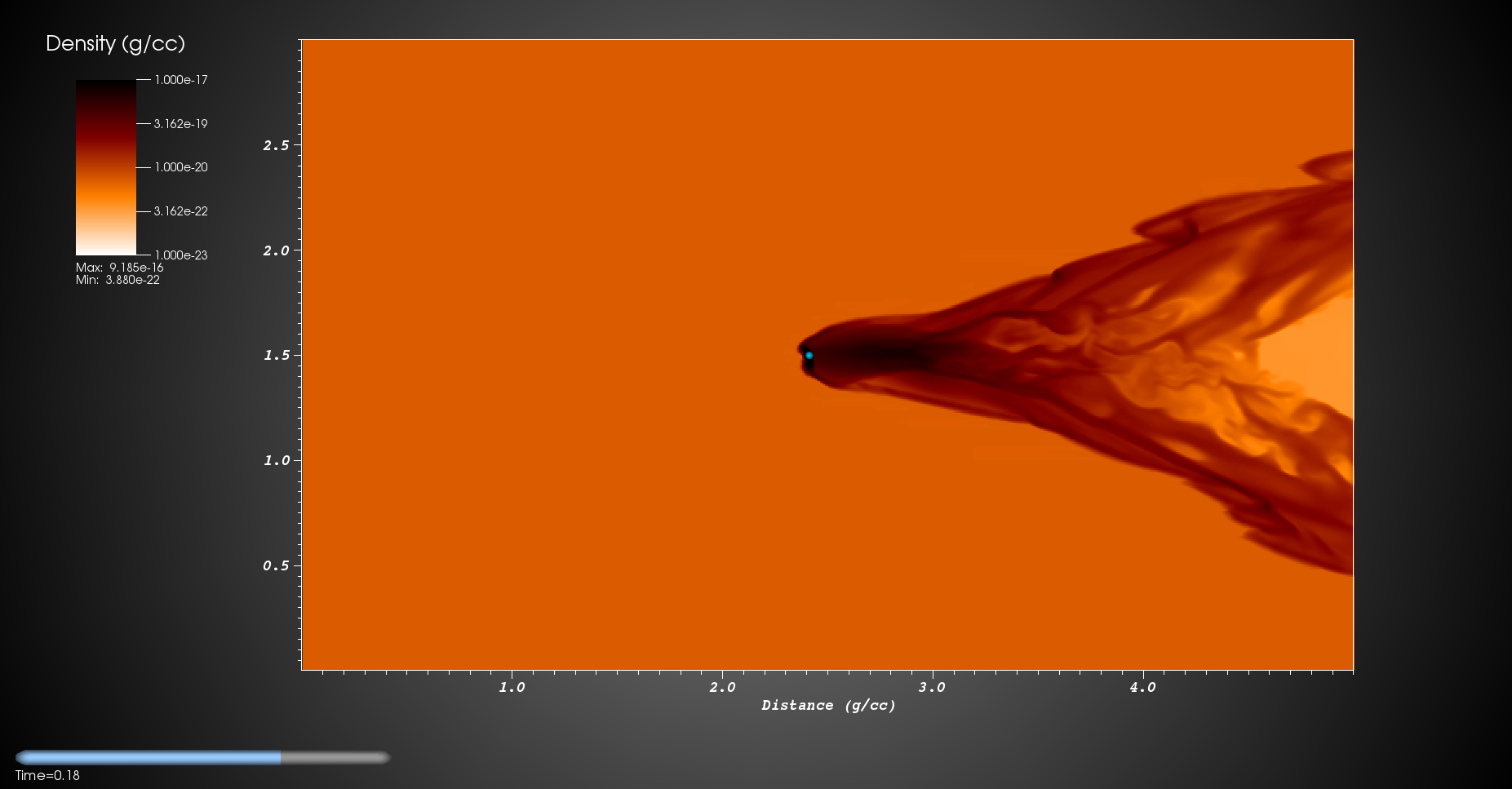Click the Time=0.18 label
This screenshot has width=1512, height=789.
(47, 776)
